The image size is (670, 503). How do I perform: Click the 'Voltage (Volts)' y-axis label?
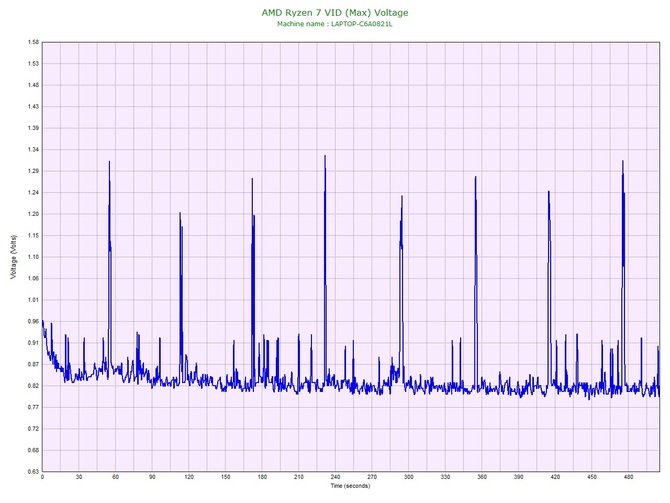14,257
